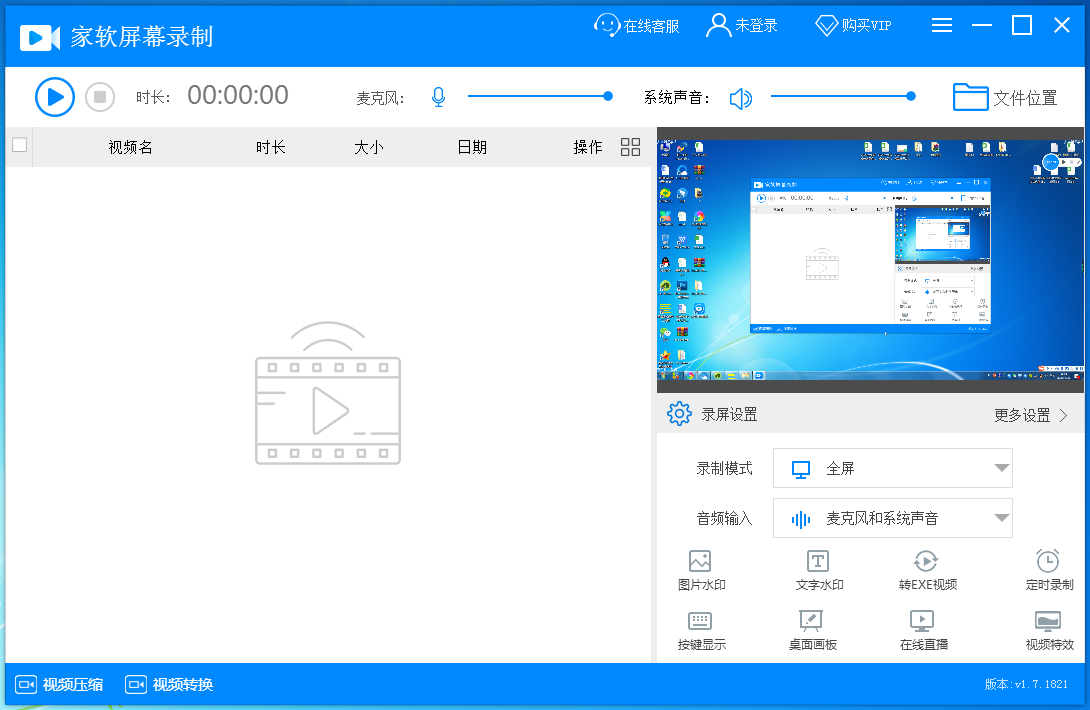Click the 版本 v1.7.1821 version text
This screenshot has height=710, width=1090.
[x=1026, y=684]
